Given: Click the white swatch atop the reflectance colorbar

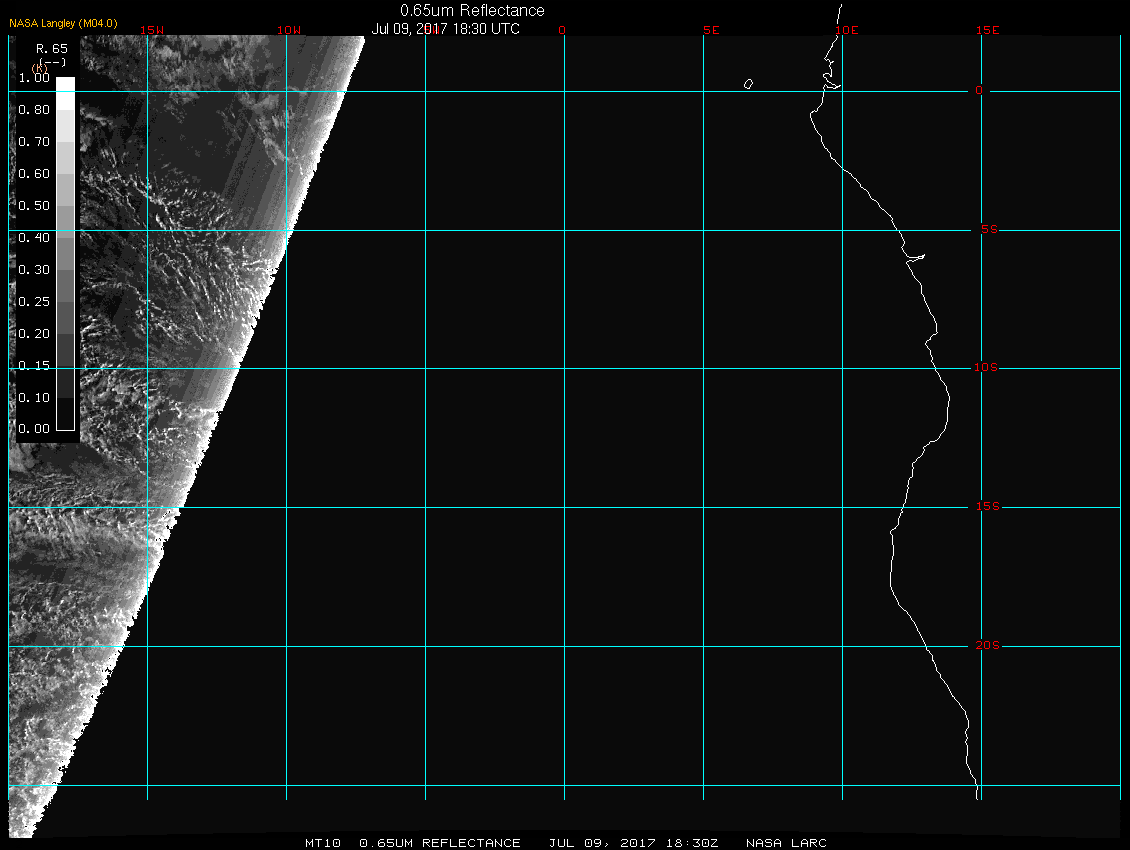Looking at the screenshot, I should (x=65, y=85).
